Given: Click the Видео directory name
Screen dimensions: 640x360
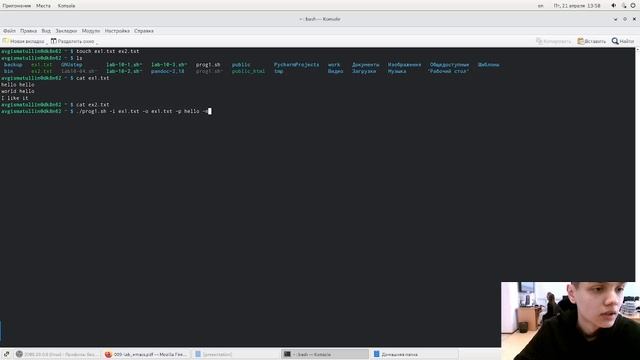Looking at the screenshot, I should [x=335, y=71].
